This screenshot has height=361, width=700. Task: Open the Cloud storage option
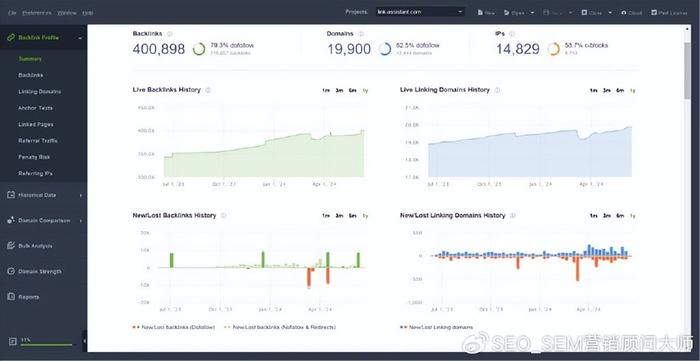pyautogui.click(x=632, y=12)
